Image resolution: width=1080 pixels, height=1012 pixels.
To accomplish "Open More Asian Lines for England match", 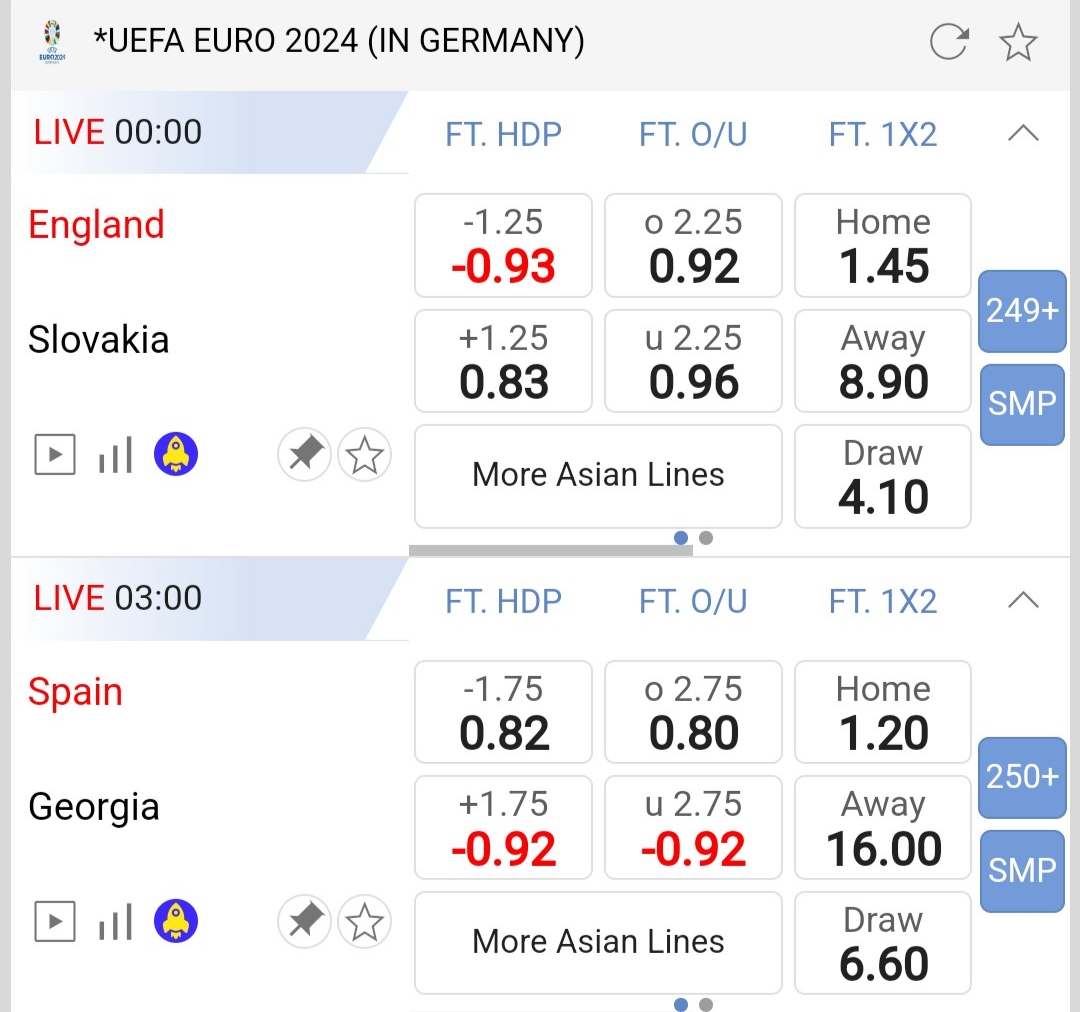I will (x=598, y=474).
